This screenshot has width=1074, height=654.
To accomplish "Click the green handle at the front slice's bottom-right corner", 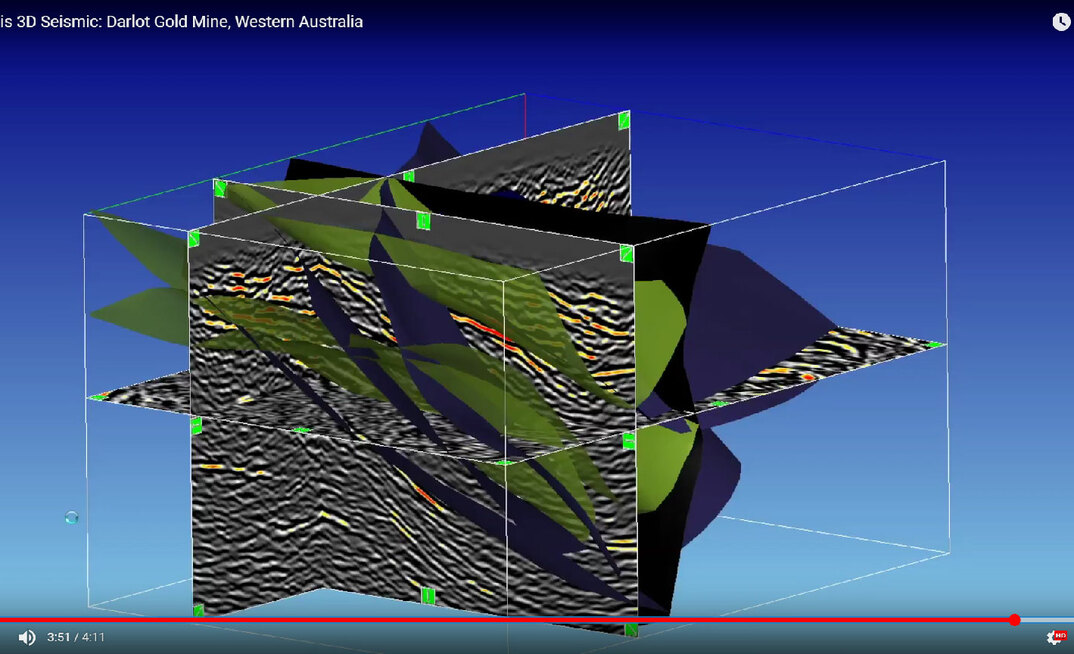I will (x=631, y=630).
